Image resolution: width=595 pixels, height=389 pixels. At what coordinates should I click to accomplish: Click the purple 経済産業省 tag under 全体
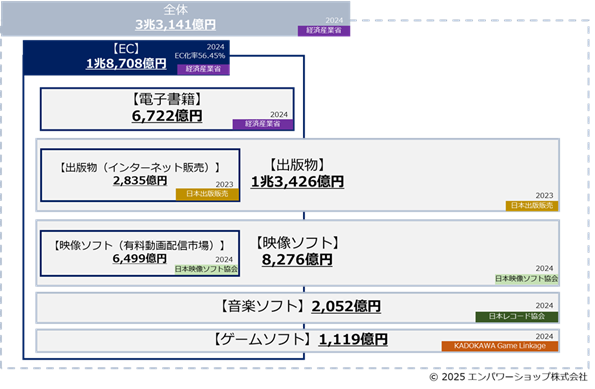pos(324,30)
